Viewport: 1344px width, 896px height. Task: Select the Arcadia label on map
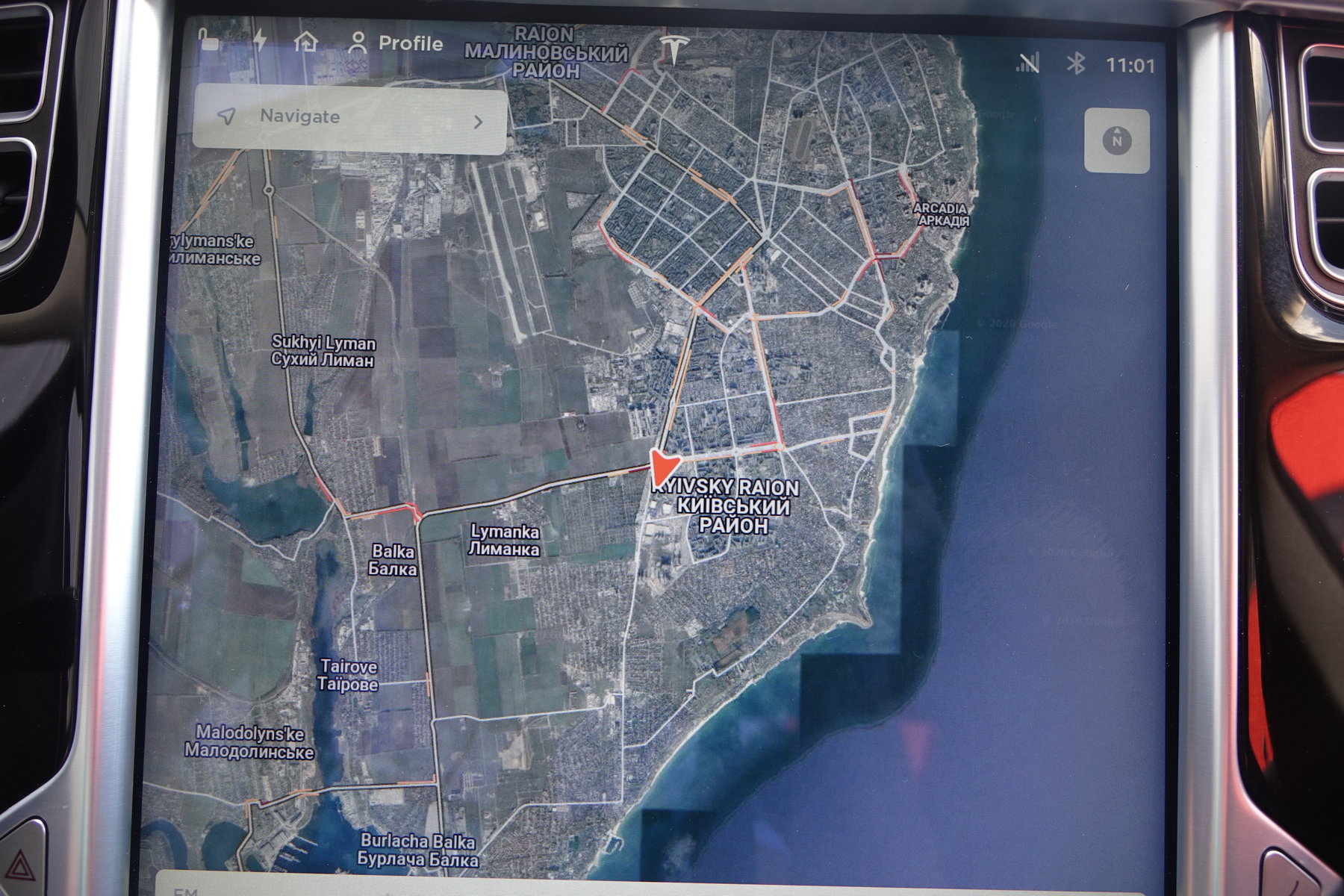tap(942, 214)
